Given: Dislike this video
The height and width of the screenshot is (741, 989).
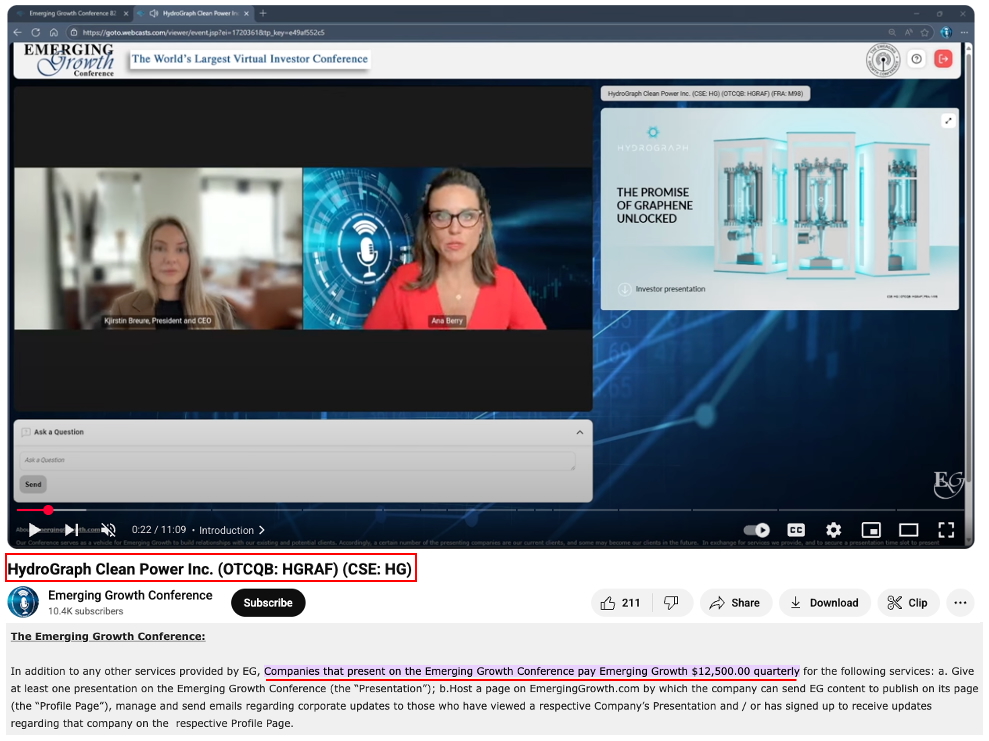Looking at the screenshot, I should pos(671,603).
